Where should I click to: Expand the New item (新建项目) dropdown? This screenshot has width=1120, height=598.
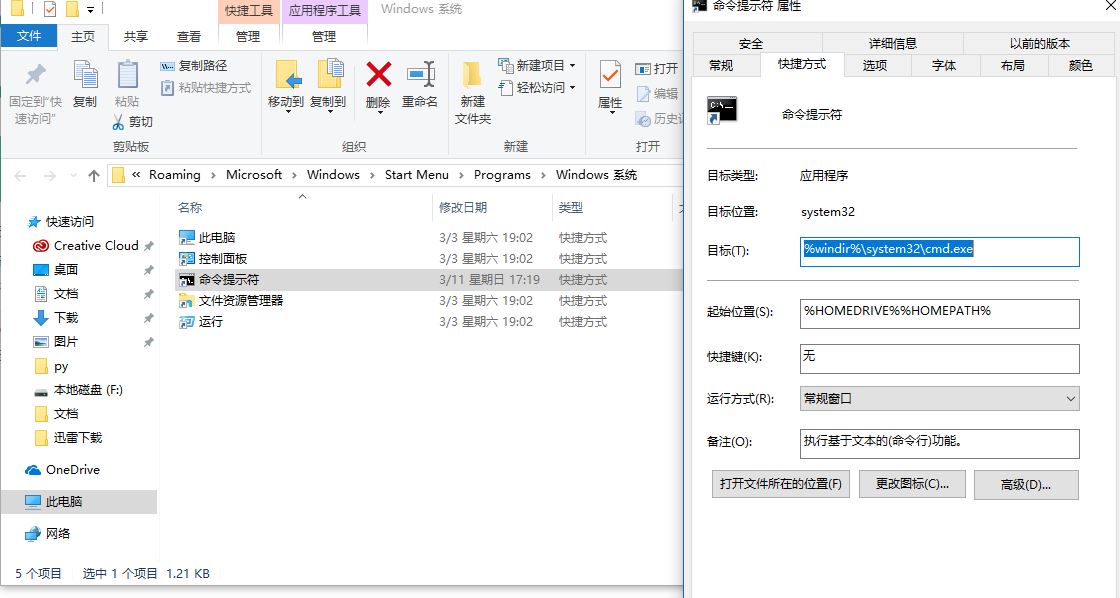click(546, 66)
